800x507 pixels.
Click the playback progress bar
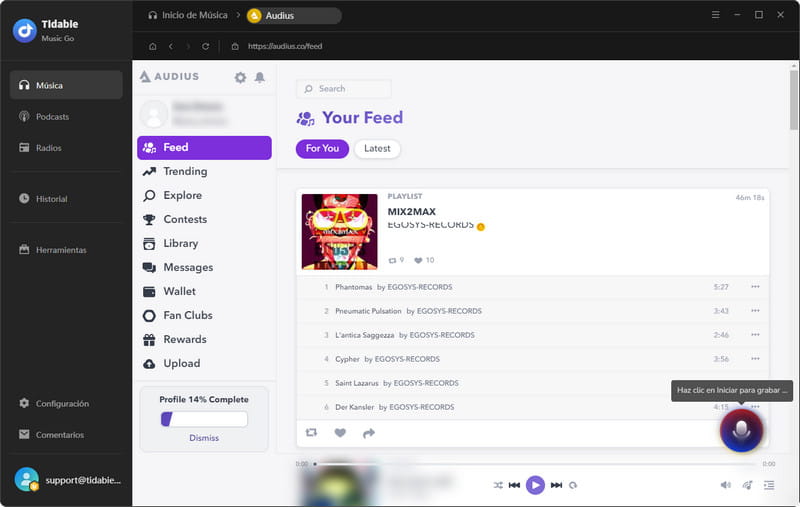(x=535, y=464)
